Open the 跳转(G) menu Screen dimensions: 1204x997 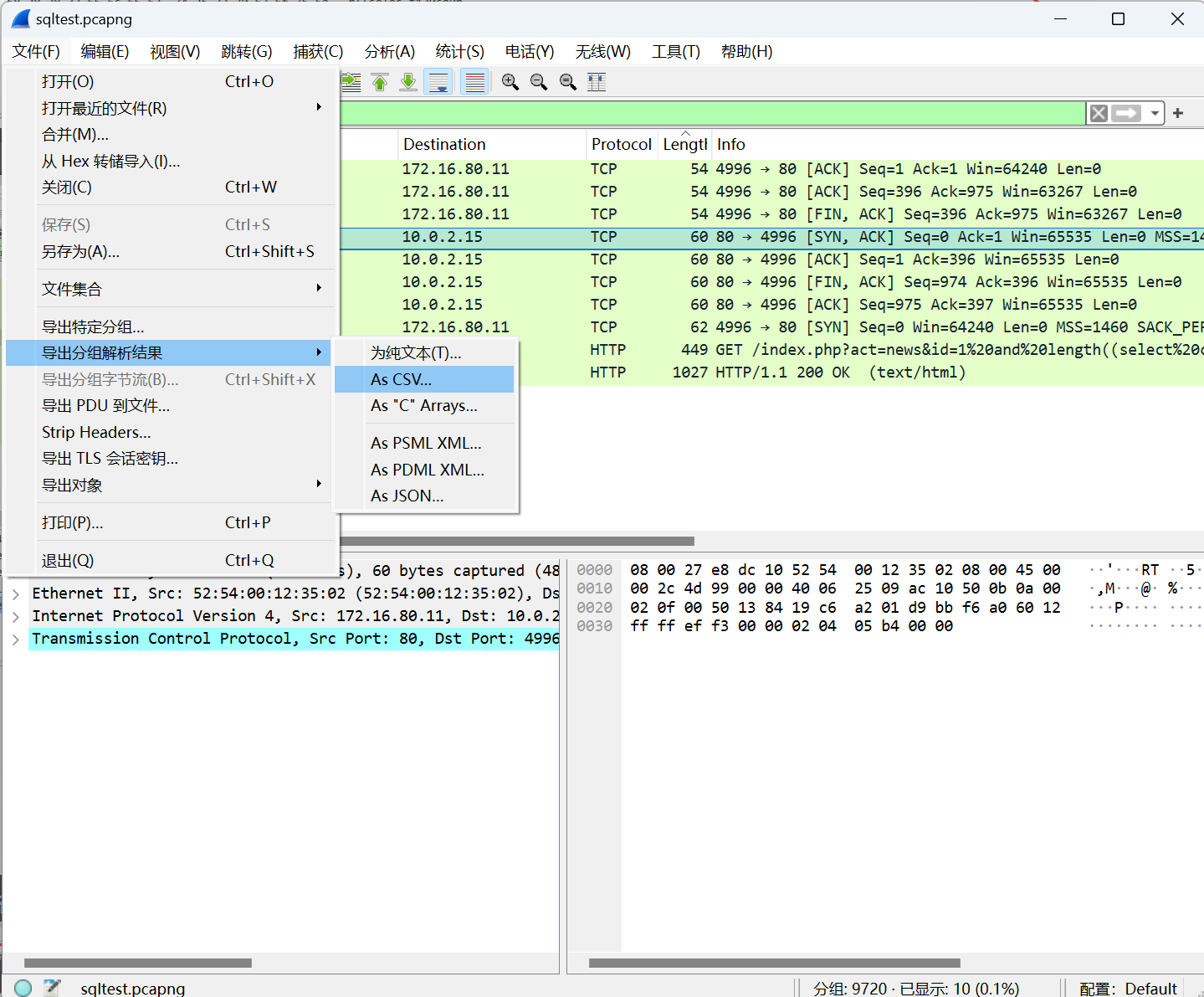247,52
